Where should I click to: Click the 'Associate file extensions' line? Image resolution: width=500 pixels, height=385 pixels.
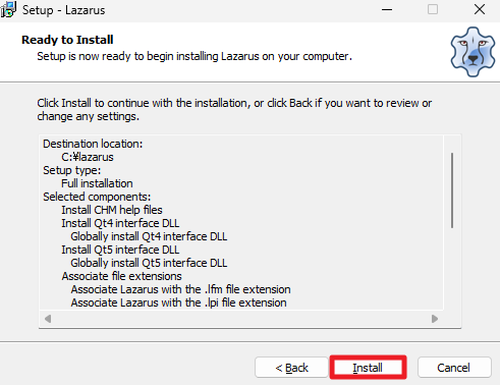[122, 276]
